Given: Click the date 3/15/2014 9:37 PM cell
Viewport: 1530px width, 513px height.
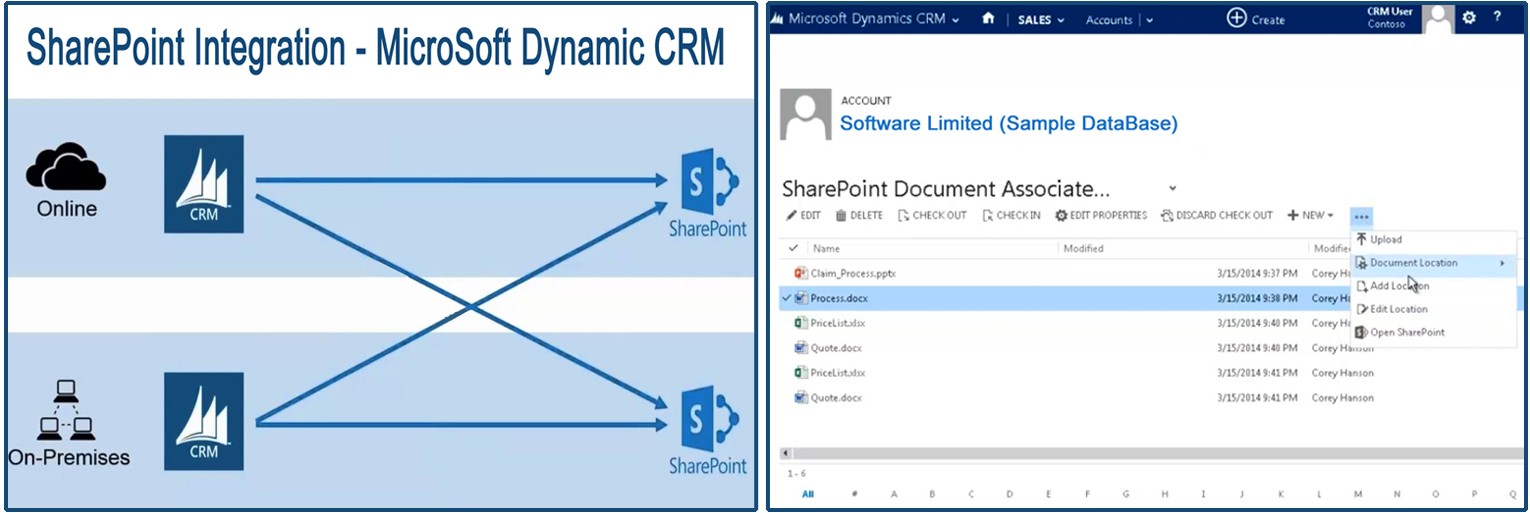Looking at the screenshot, I should coord(1257,273).
